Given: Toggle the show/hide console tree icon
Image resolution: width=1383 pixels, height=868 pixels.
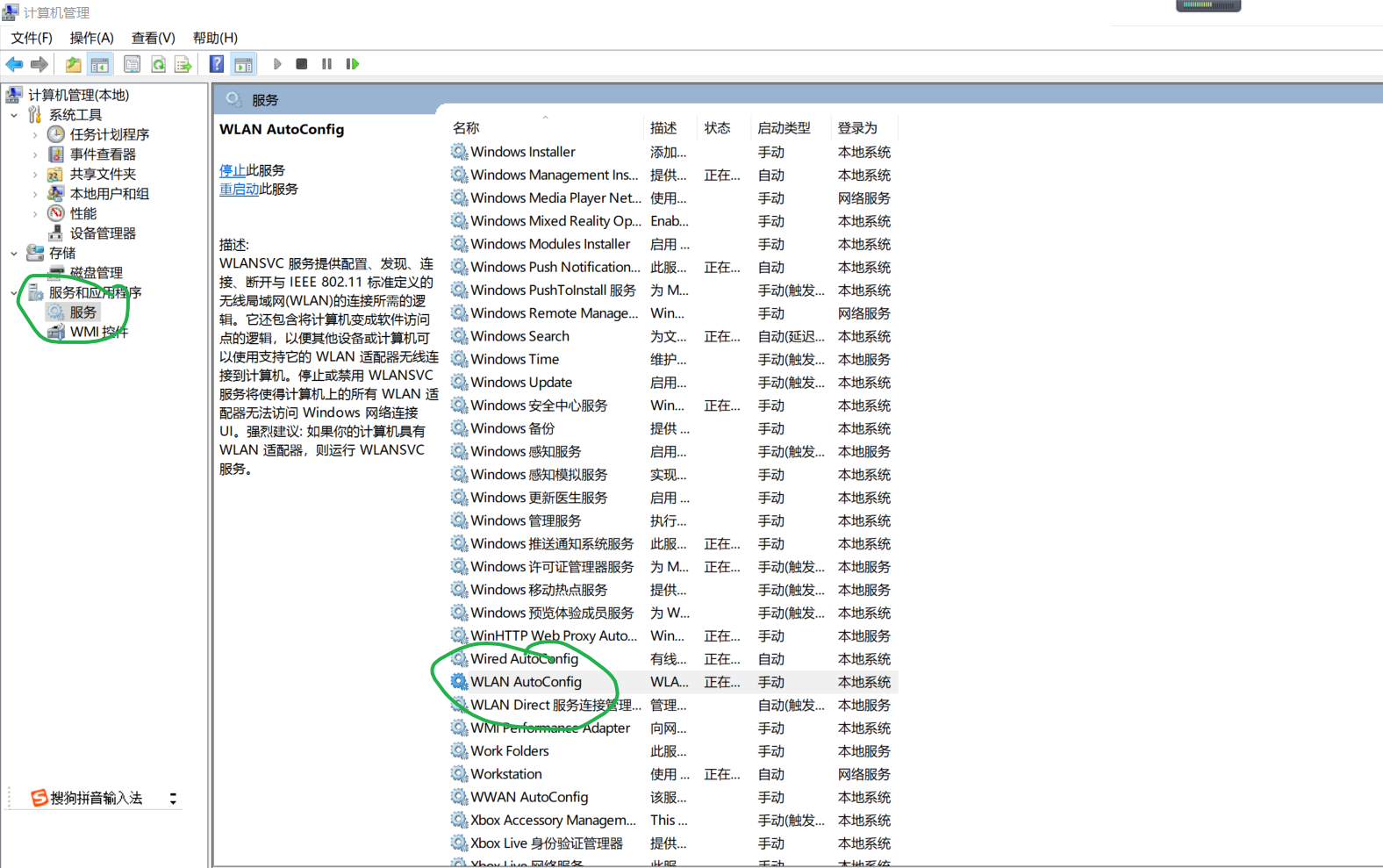Looking at the screenshot, I should [100, 64].
